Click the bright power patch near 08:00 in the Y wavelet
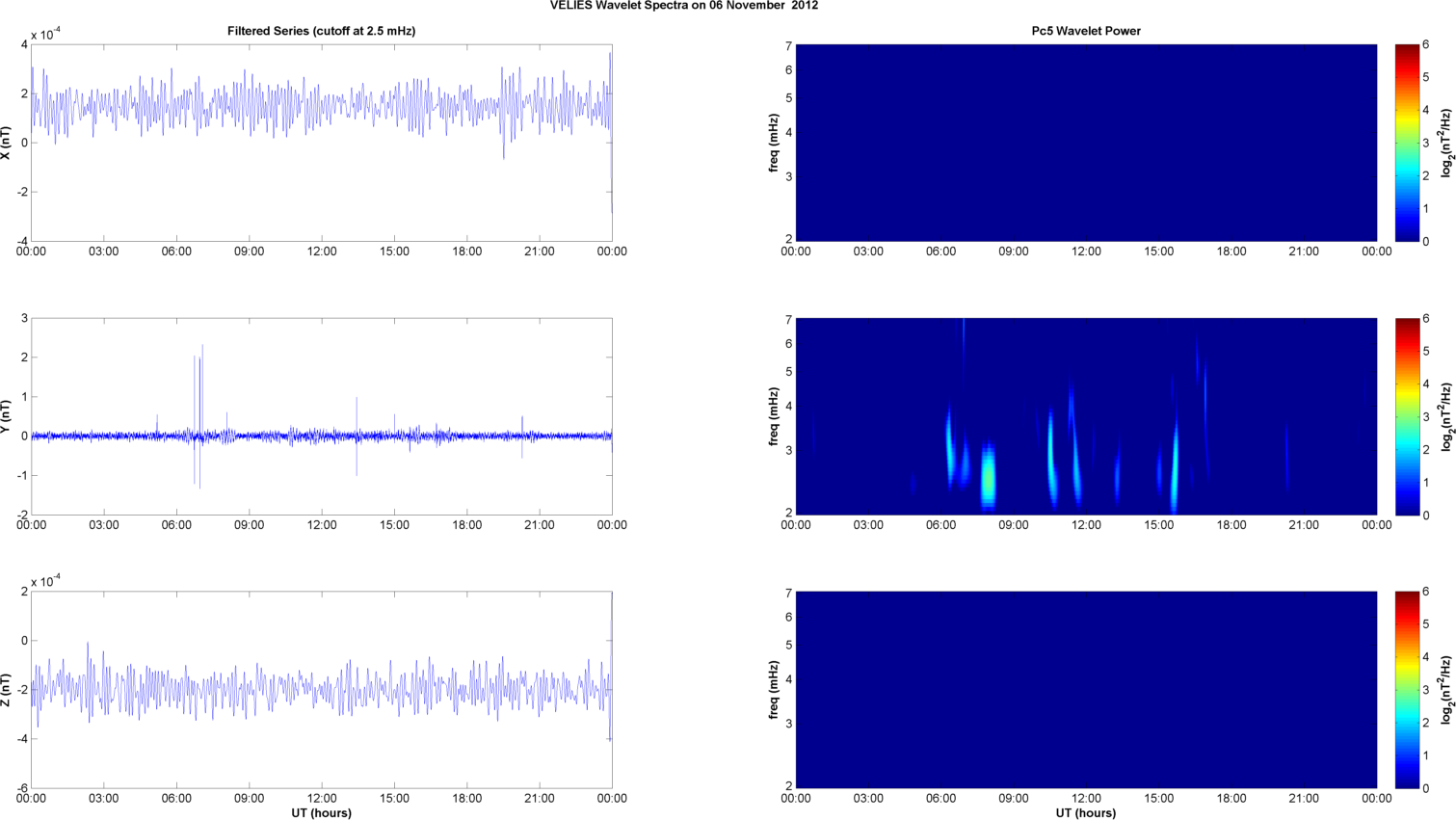This screenshot has width=1456, height=820. pos(987,476)
